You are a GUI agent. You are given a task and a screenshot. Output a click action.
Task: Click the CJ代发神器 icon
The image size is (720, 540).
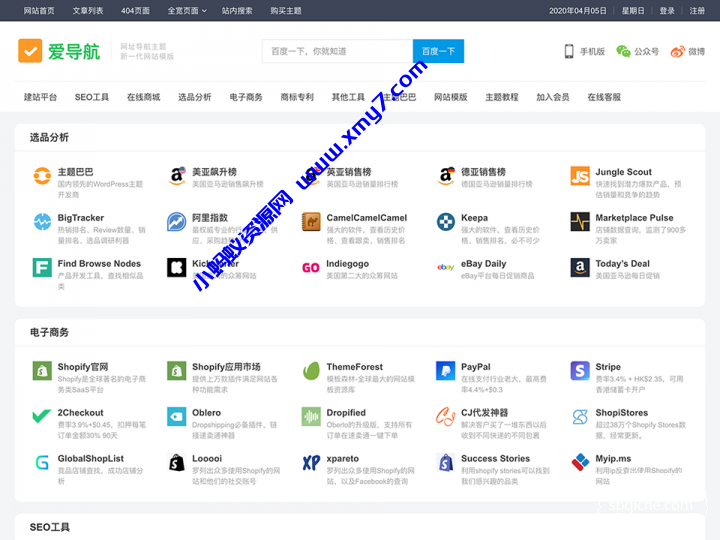[445, 416]
